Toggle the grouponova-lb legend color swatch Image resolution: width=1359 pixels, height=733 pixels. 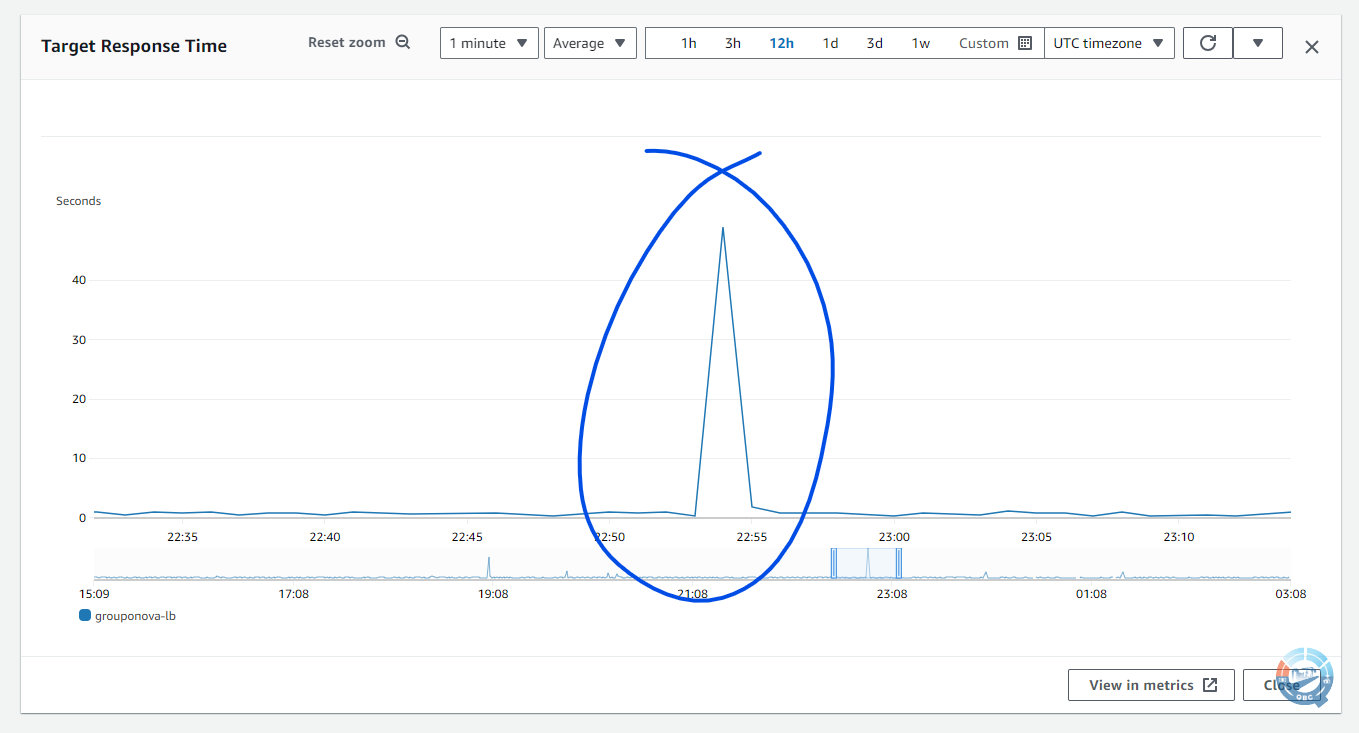85,616
